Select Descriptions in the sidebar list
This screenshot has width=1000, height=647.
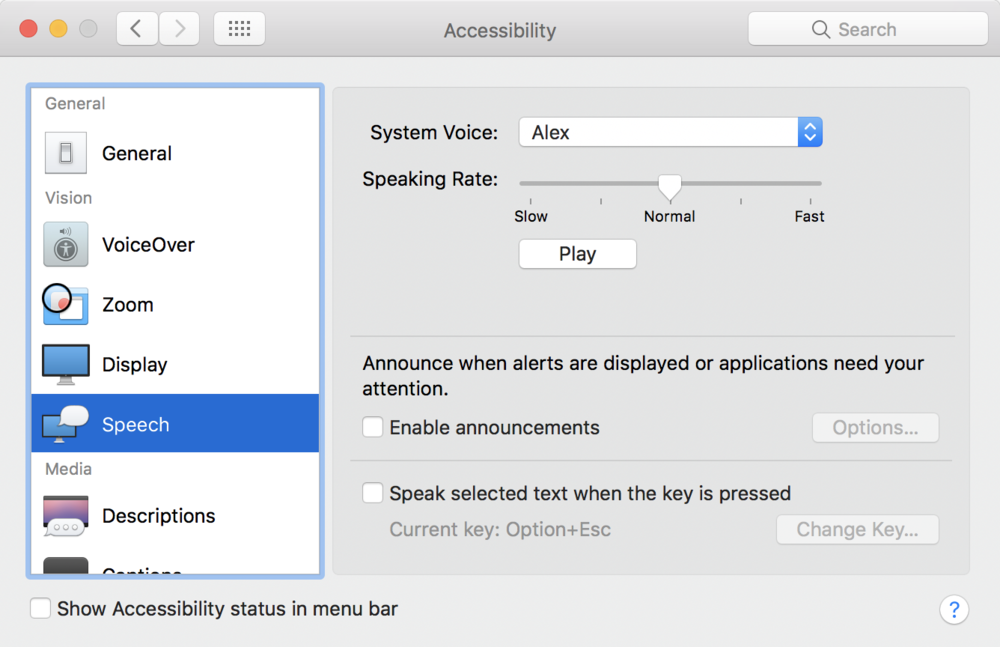click(175, 516)
